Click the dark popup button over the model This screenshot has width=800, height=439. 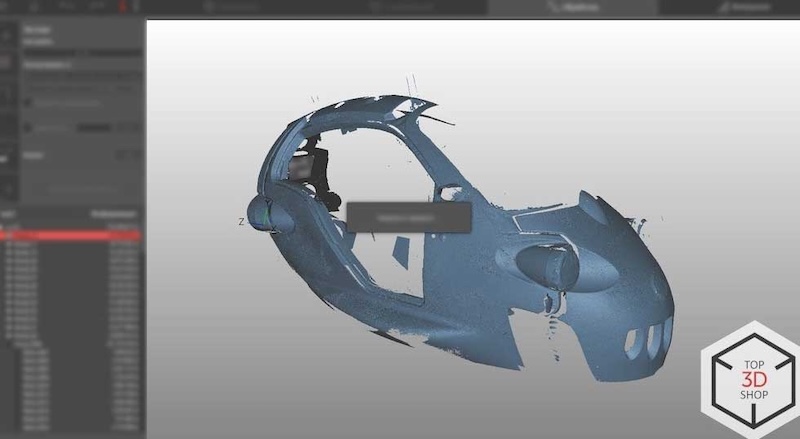point(408,217)
